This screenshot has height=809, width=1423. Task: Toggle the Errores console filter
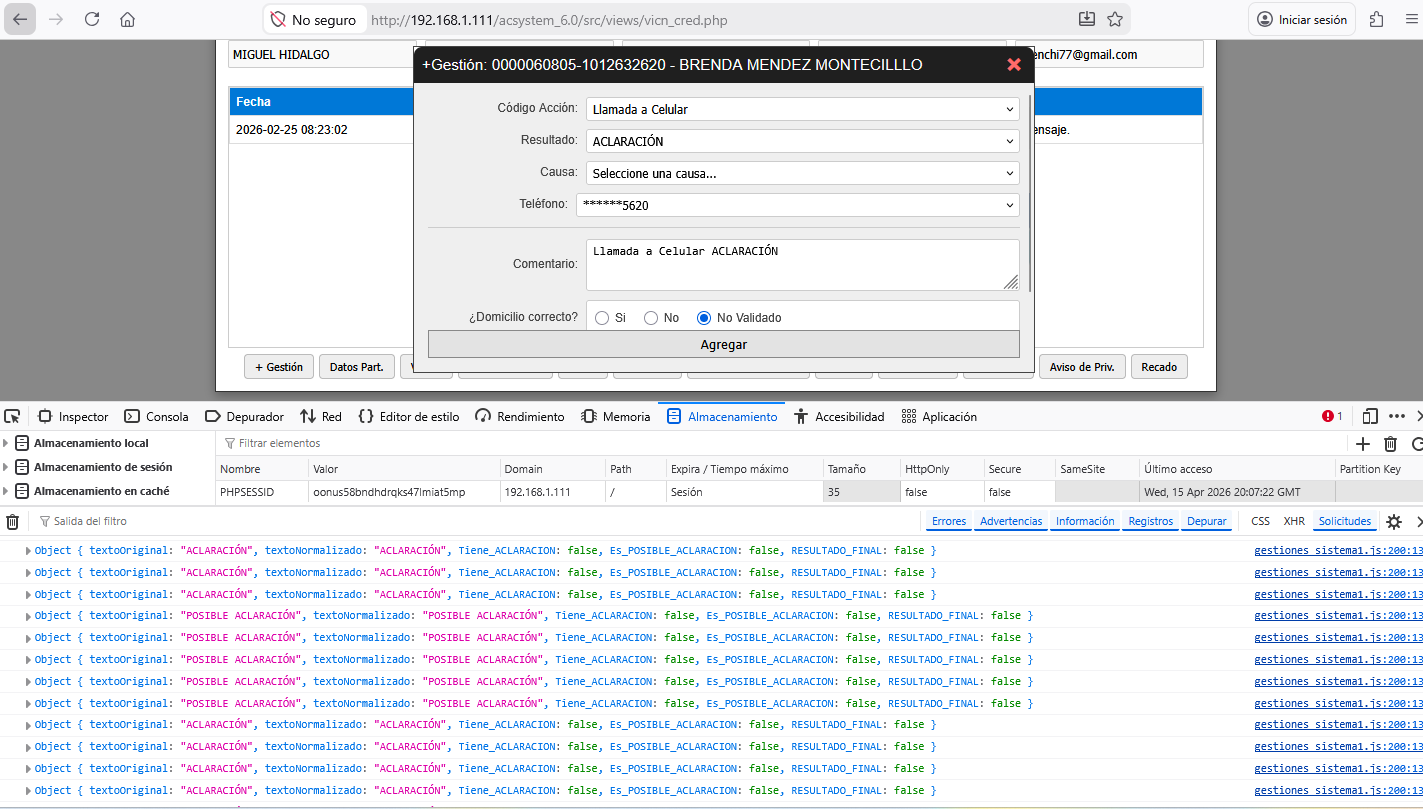click(x=949, y=521)
